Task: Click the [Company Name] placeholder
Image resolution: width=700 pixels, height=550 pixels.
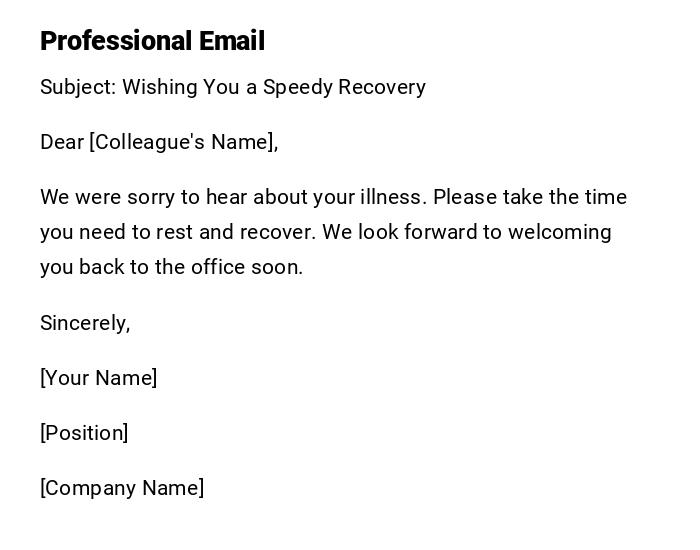Action: click(122, 488)
